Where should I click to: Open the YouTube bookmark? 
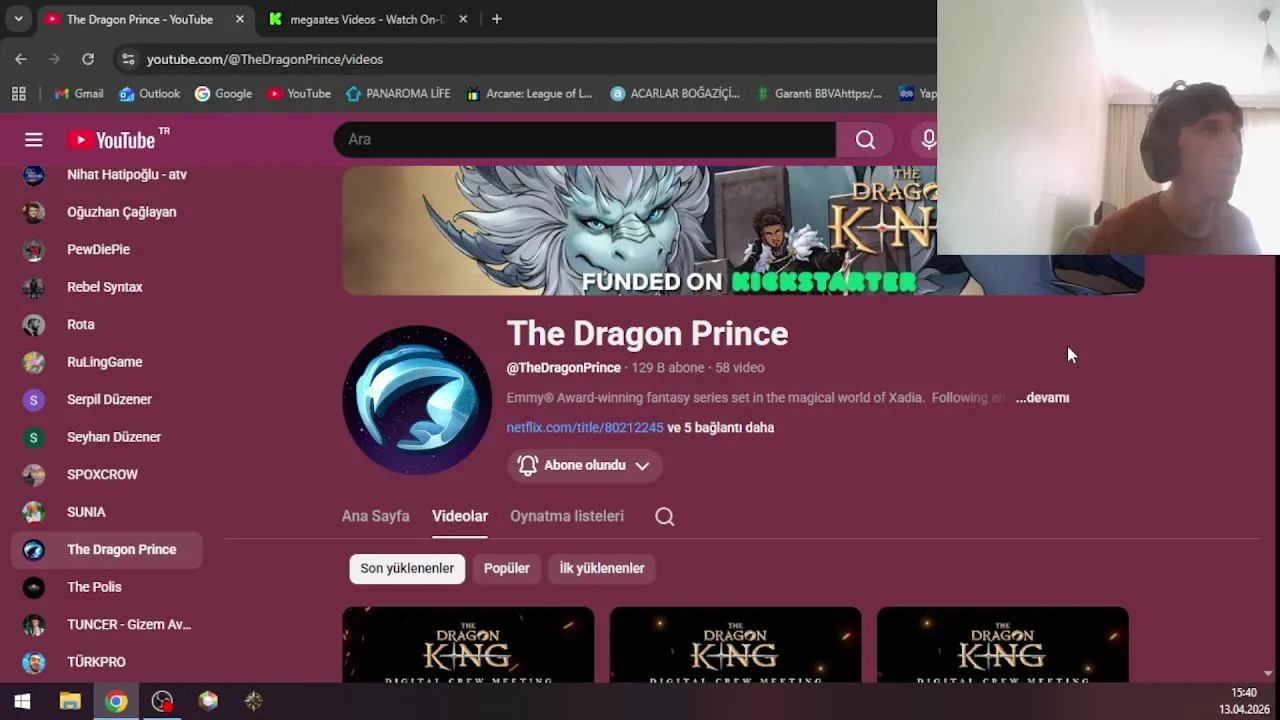tap(299, 93)
